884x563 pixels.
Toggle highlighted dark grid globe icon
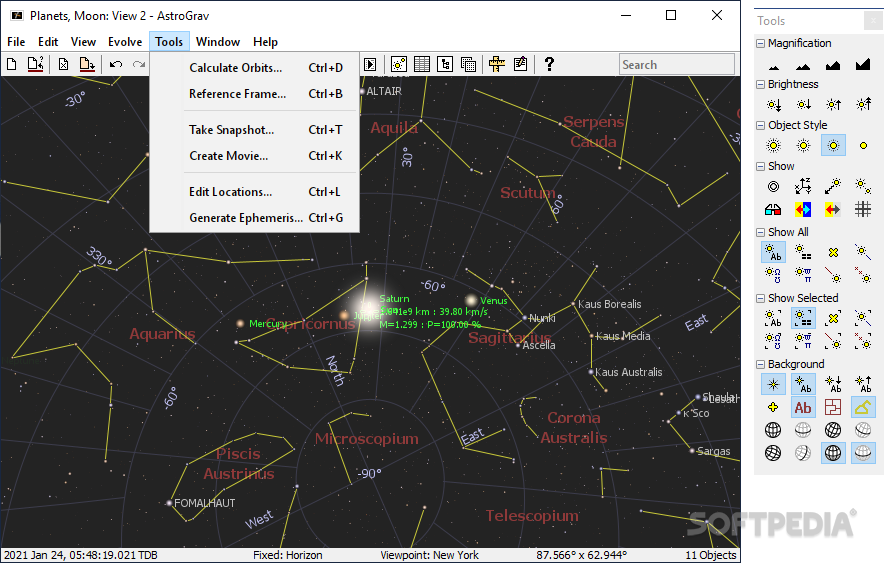point(833,453)
